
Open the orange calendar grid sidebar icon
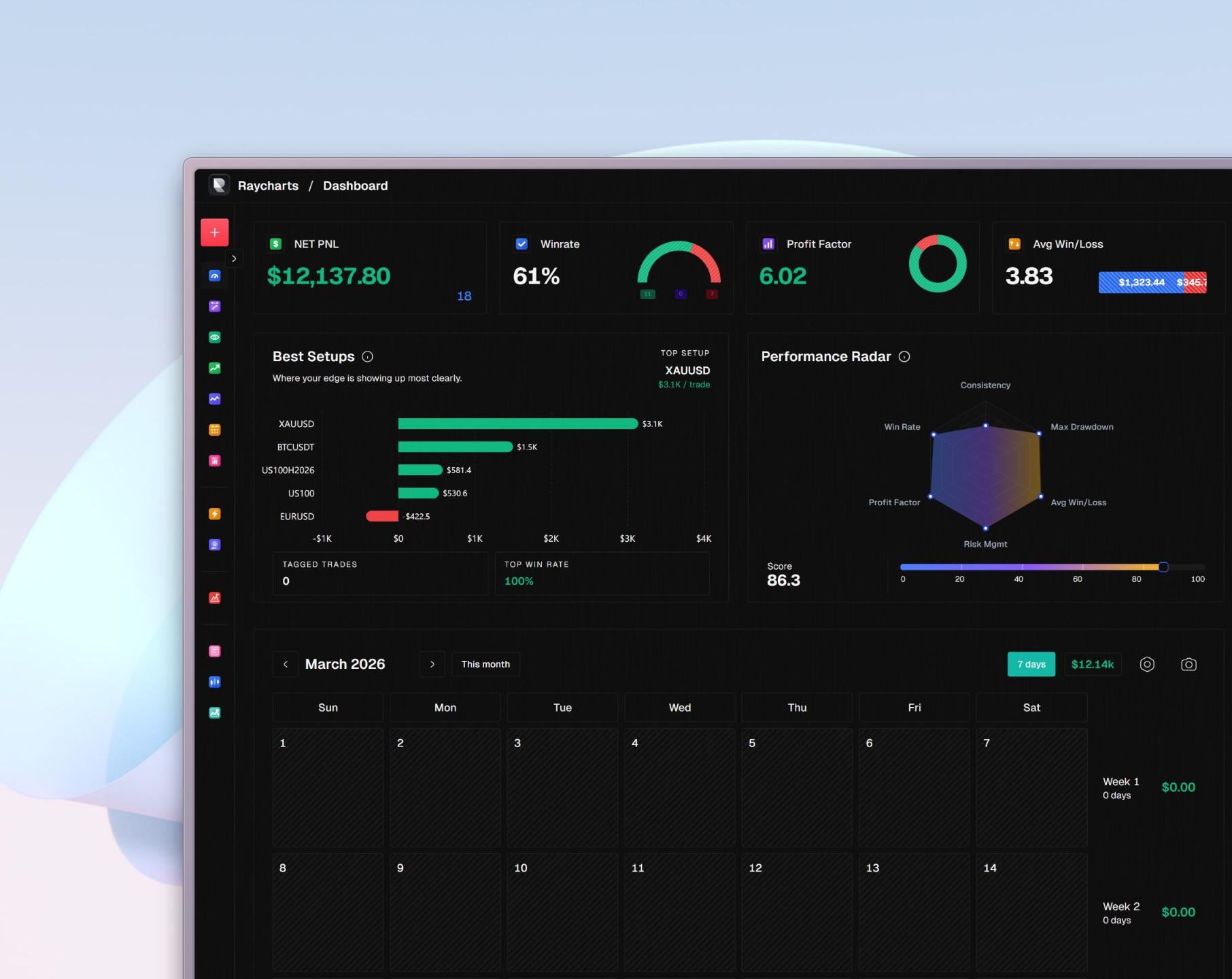coord(214,430)
